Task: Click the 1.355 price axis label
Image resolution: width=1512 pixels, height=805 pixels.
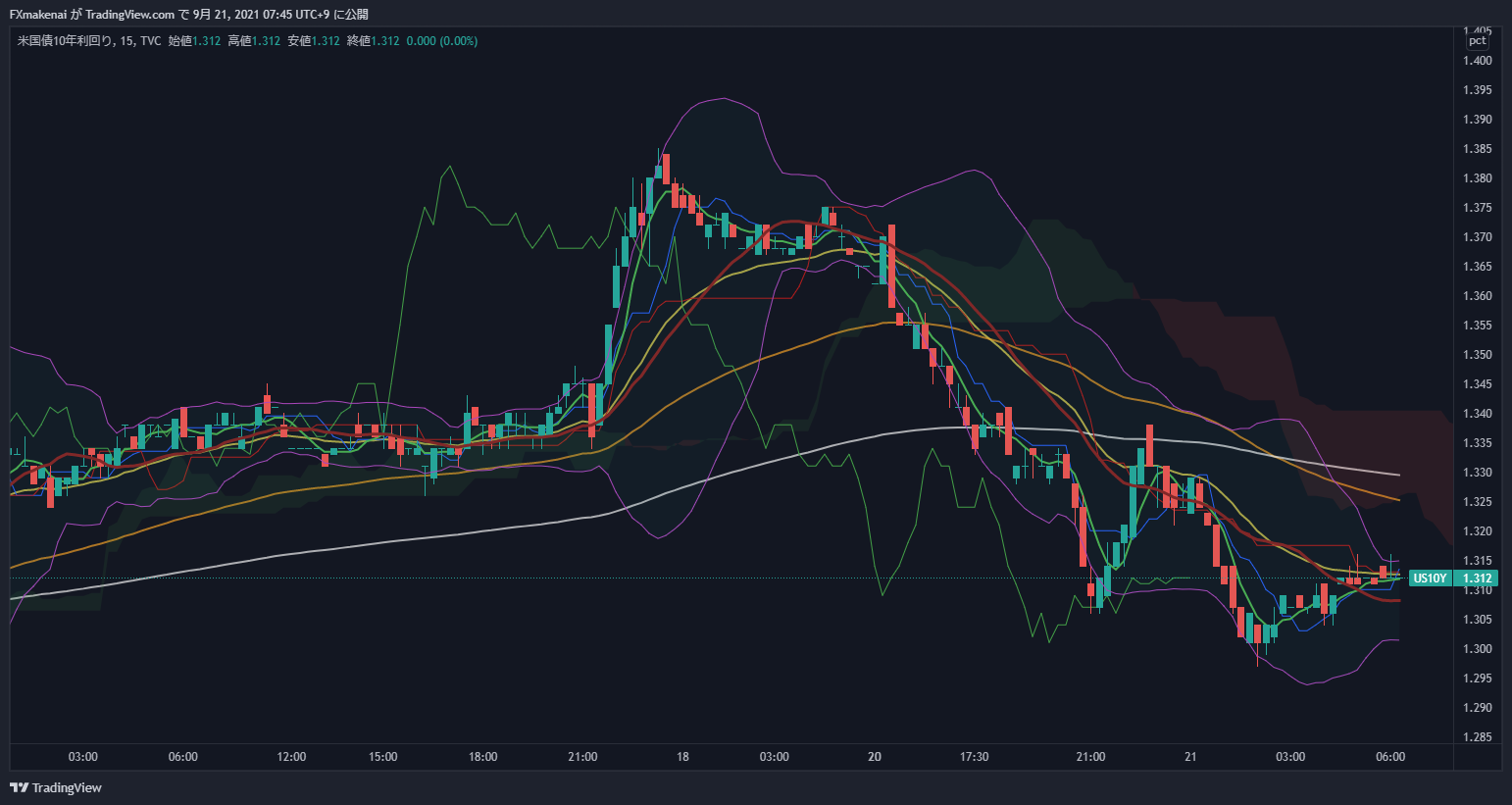Action: coord(1477,326)
